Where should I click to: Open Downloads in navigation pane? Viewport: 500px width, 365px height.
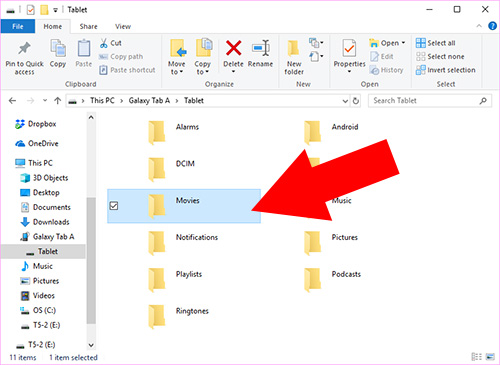[45, 222]
